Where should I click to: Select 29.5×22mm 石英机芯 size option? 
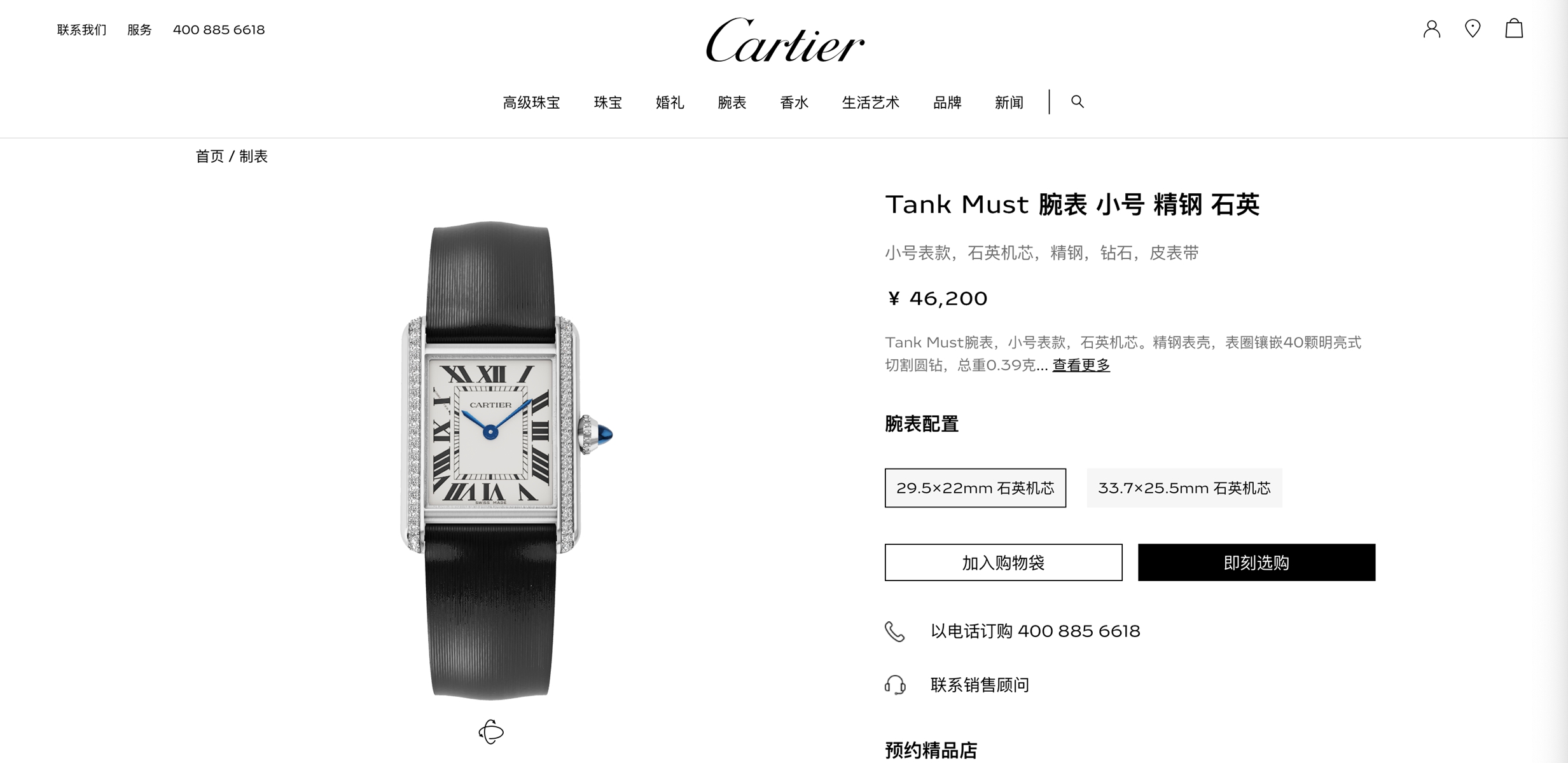pyautogui.click(x=975, y=488)
